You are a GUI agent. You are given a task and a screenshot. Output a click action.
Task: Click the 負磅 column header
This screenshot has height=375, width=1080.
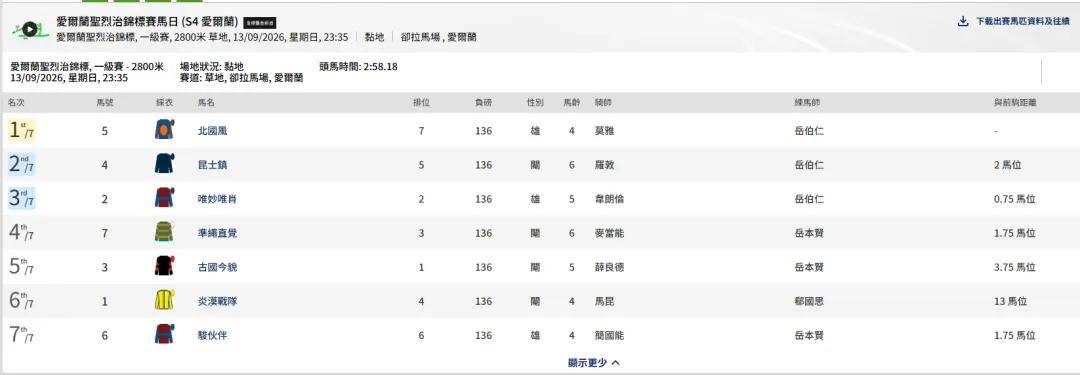[x=484, y=103]
